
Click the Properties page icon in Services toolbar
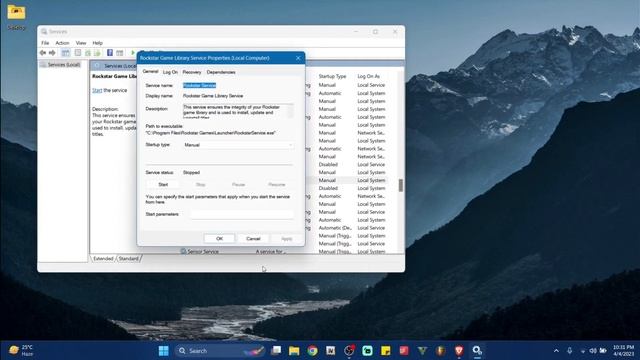[78, 53]
